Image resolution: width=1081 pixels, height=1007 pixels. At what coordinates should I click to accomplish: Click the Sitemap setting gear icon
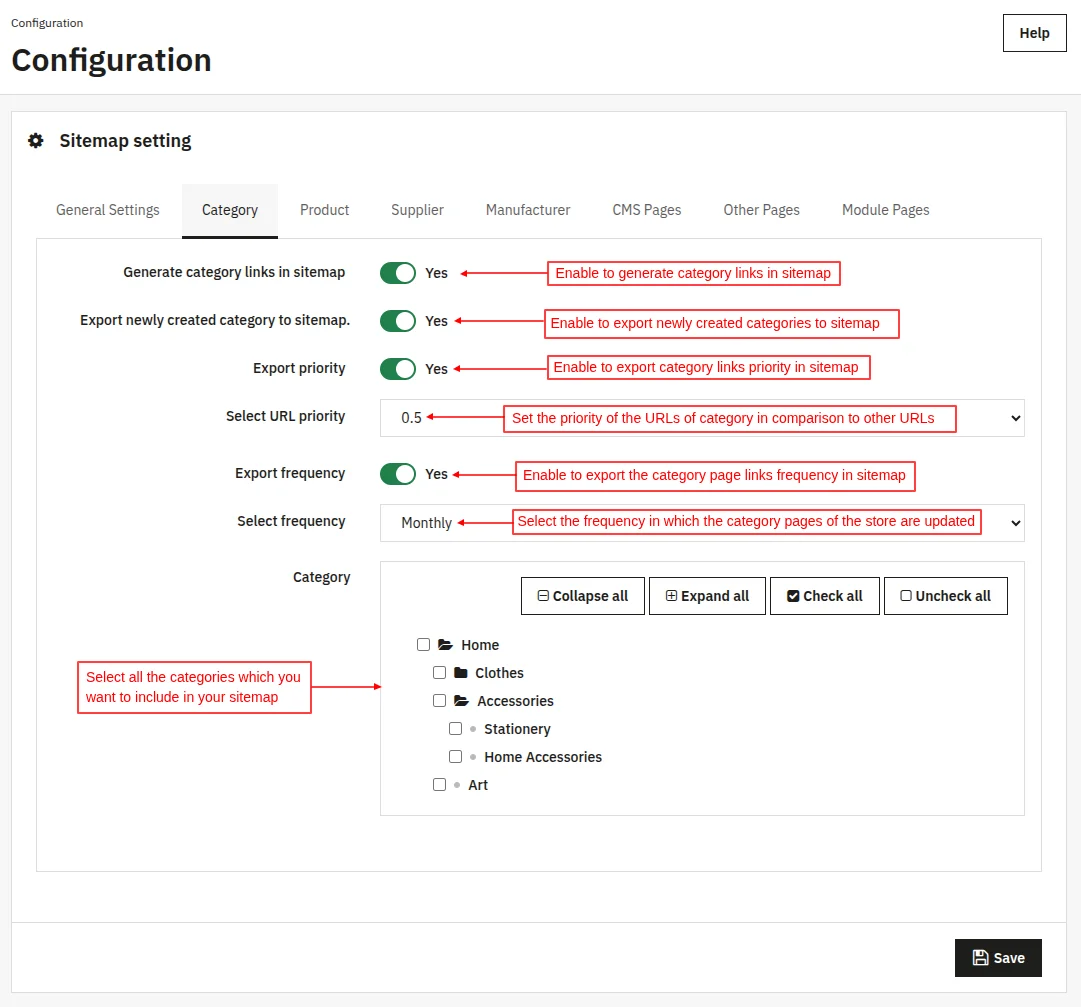pos(36,141)
